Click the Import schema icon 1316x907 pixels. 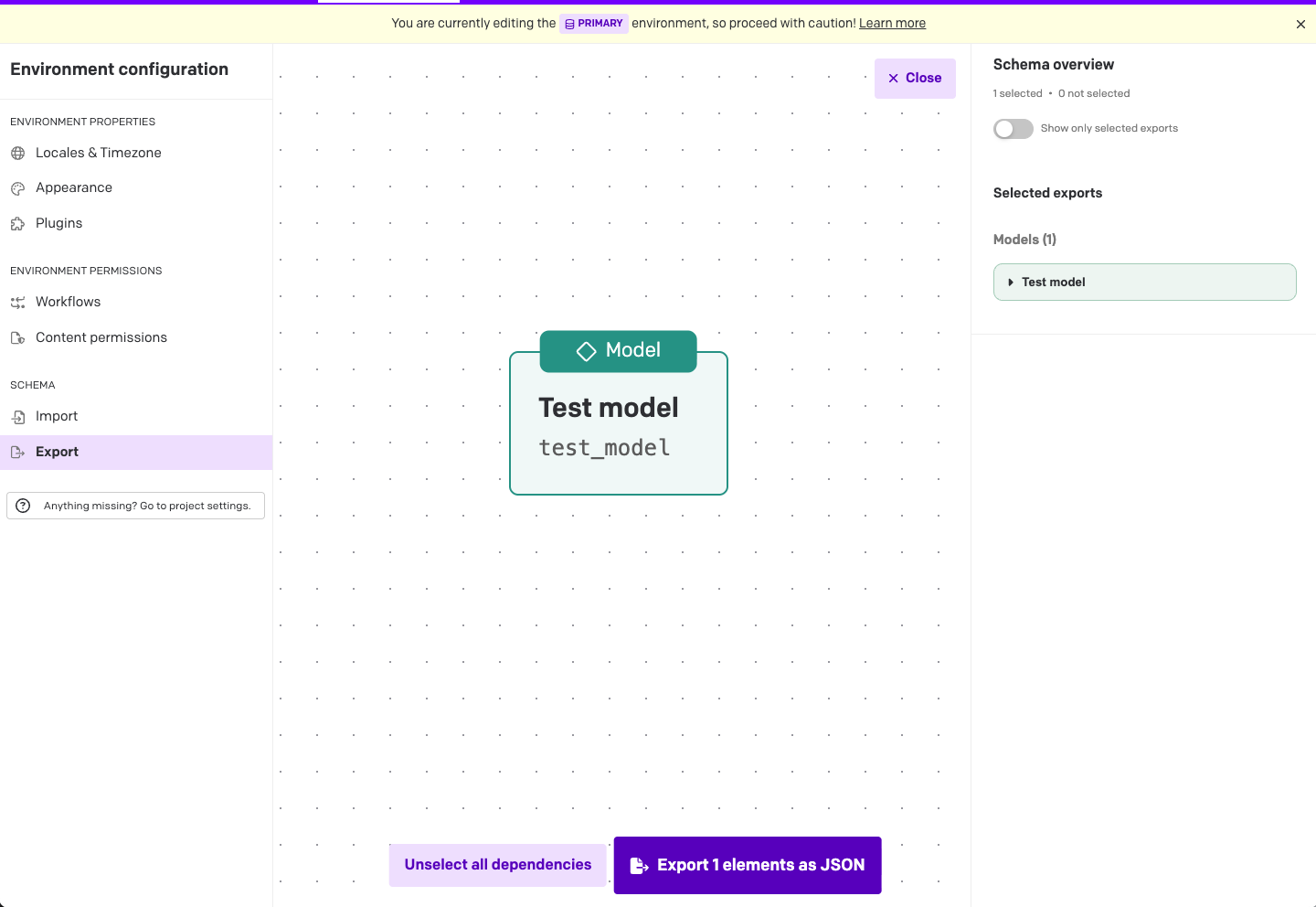point(17,417)
